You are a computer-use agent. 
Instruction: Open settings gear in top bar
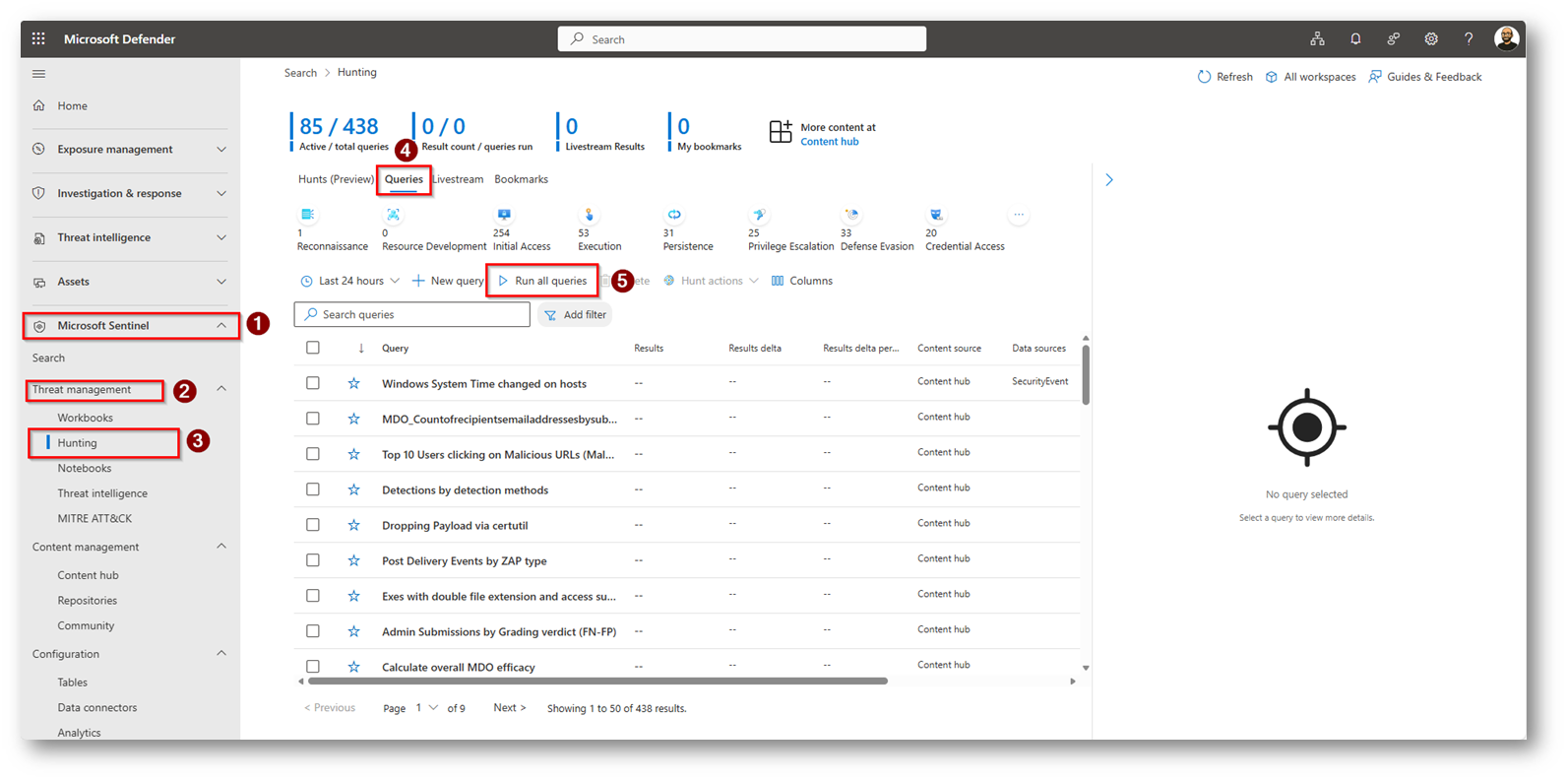click(x=1430, y=39)
